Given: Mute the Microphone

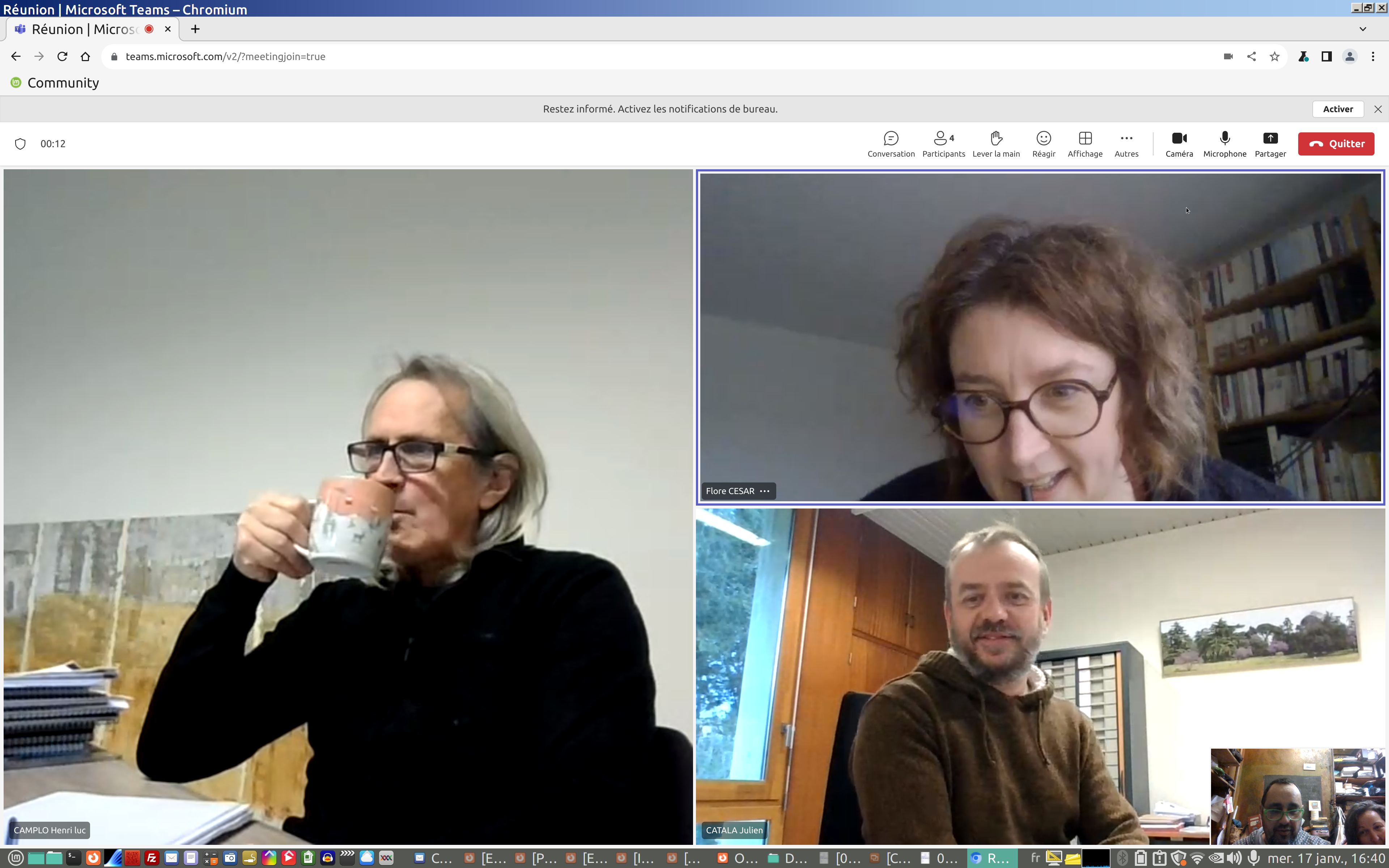Looking at the screenshot, I should pyautogui.click(x=1224, y=144).
